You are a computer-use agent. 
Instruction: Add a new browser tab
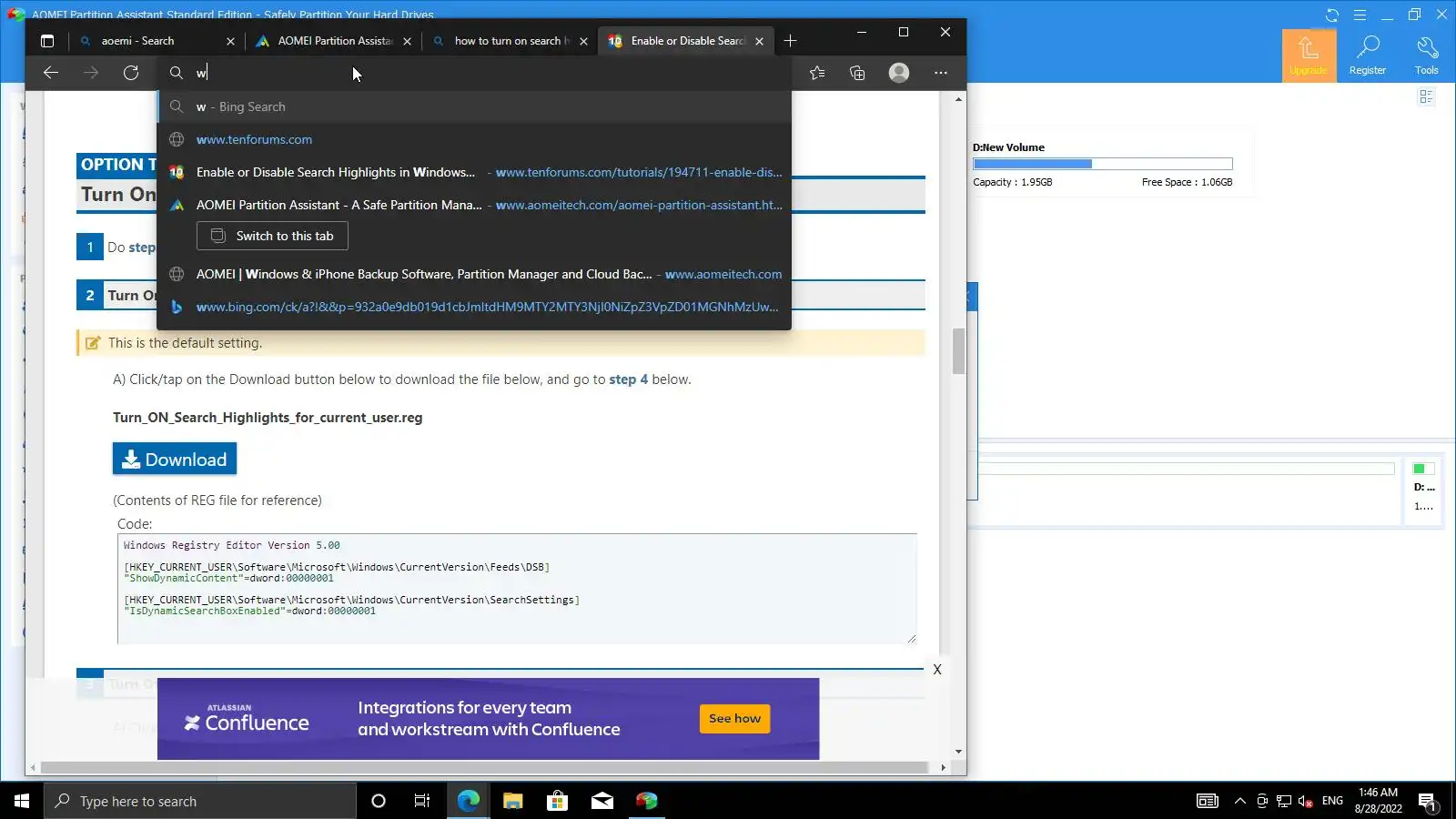click(790, 41)
